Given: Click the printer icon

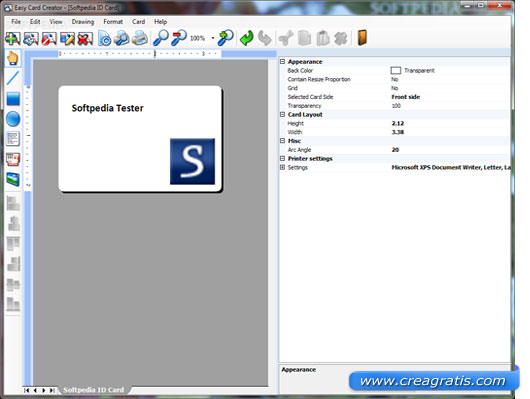Looking at the screenshot, I should pos(140,38).
